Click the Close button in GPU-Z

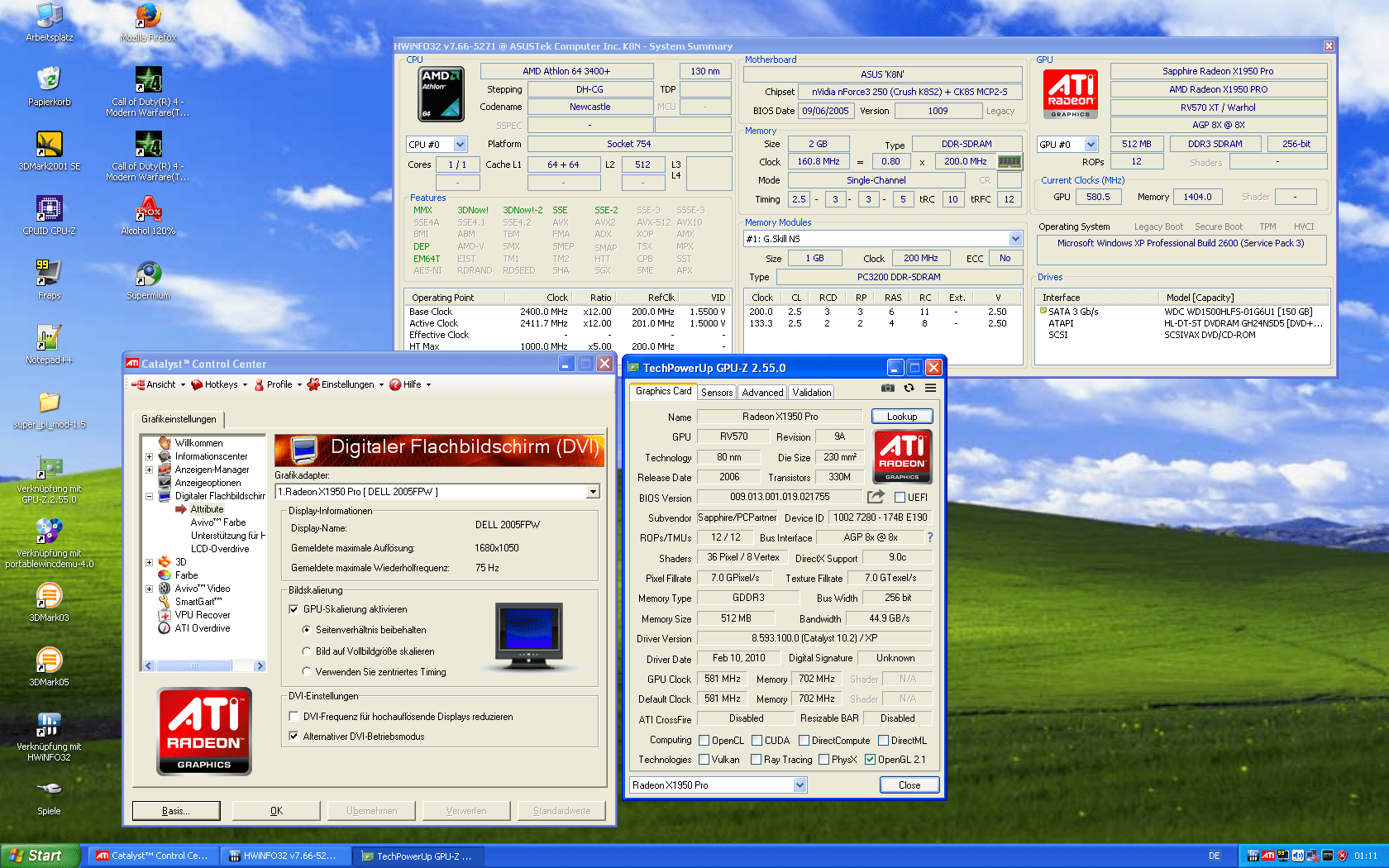pyautogui.click(x=909, y=785)
